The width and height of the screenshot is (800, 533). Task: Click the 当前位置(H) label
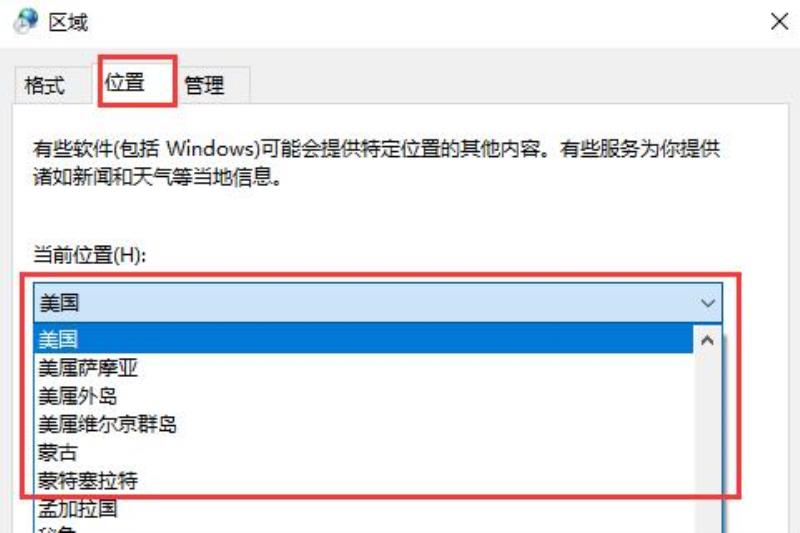(x=90, y=255)
